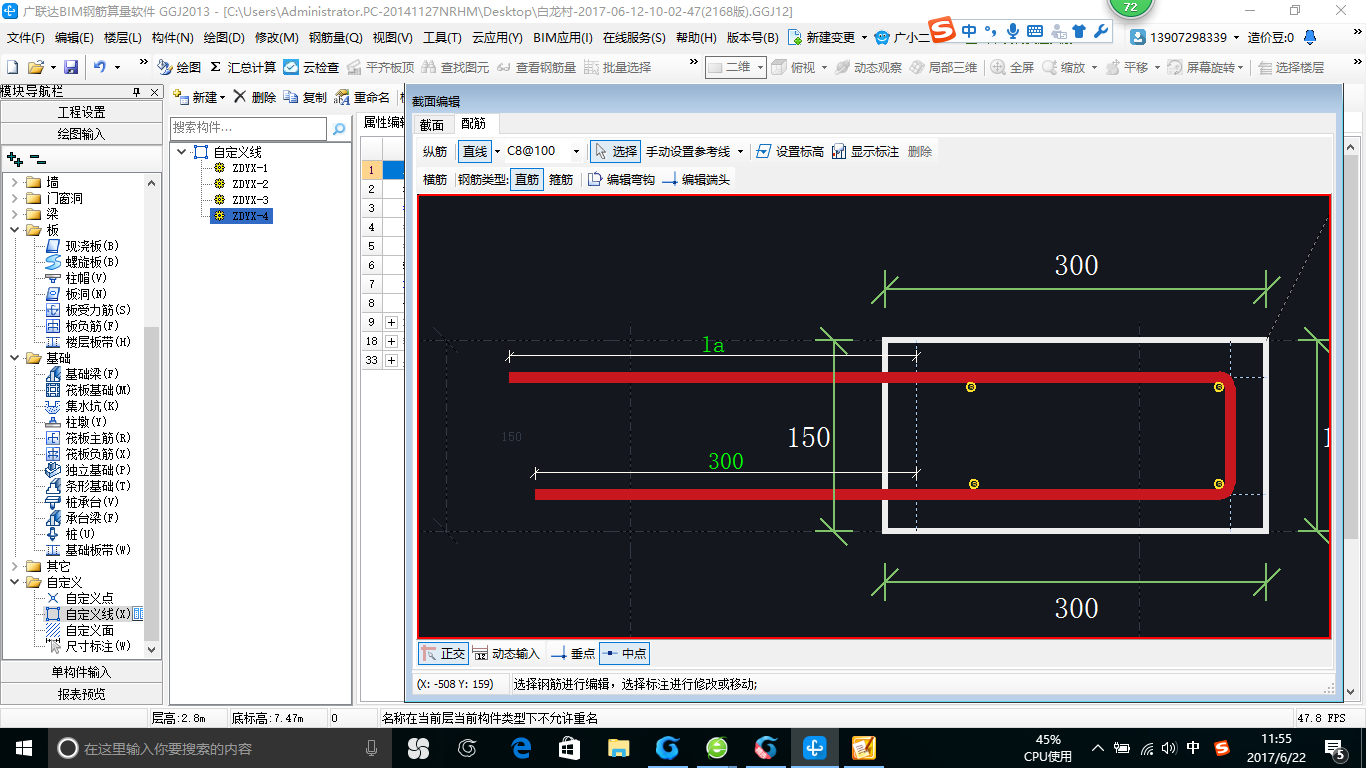Select 螺旋板(B) tree item
The height and width of the screenshot is (768, 1366).
(x=83, y=262)
